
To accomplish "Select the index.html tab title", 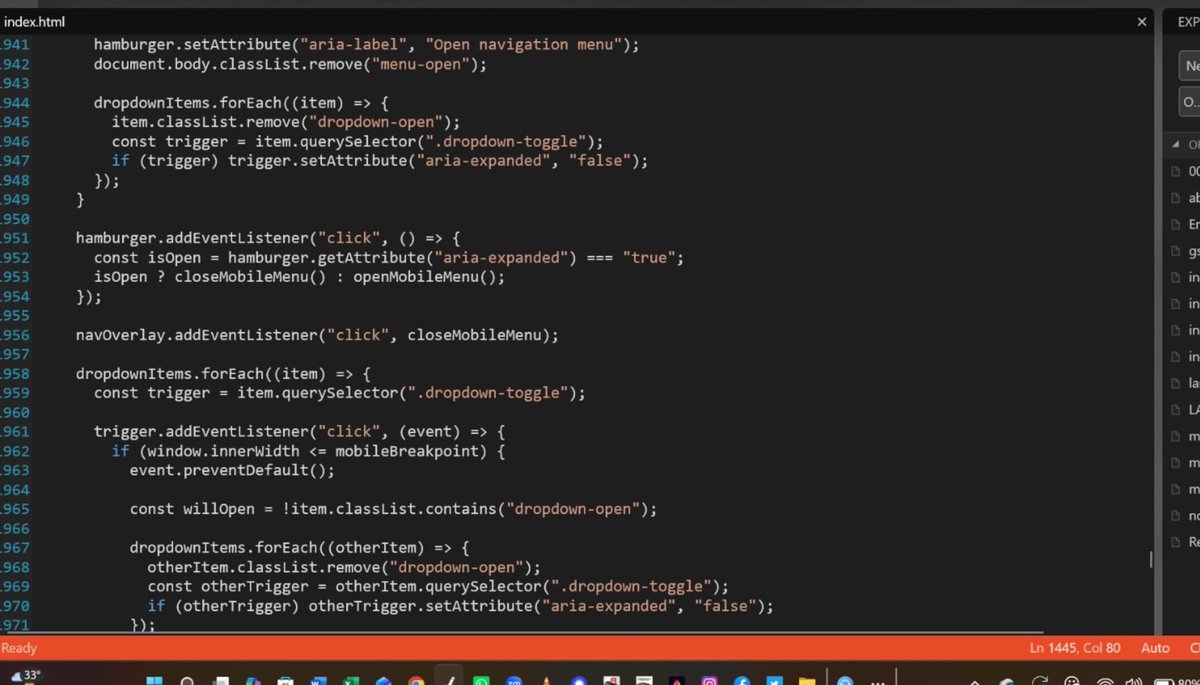I will pos(34,21).
